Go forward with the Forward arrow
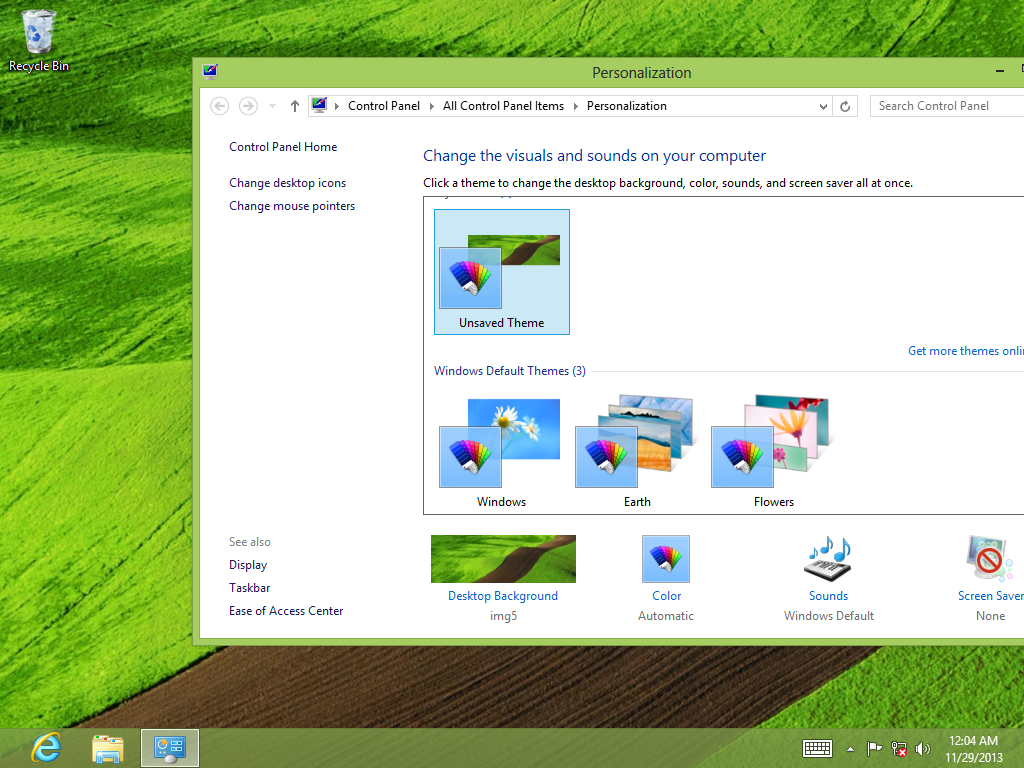Image resolution: width=1024 pixels, height=768 pixels. [x=248, y=106]
